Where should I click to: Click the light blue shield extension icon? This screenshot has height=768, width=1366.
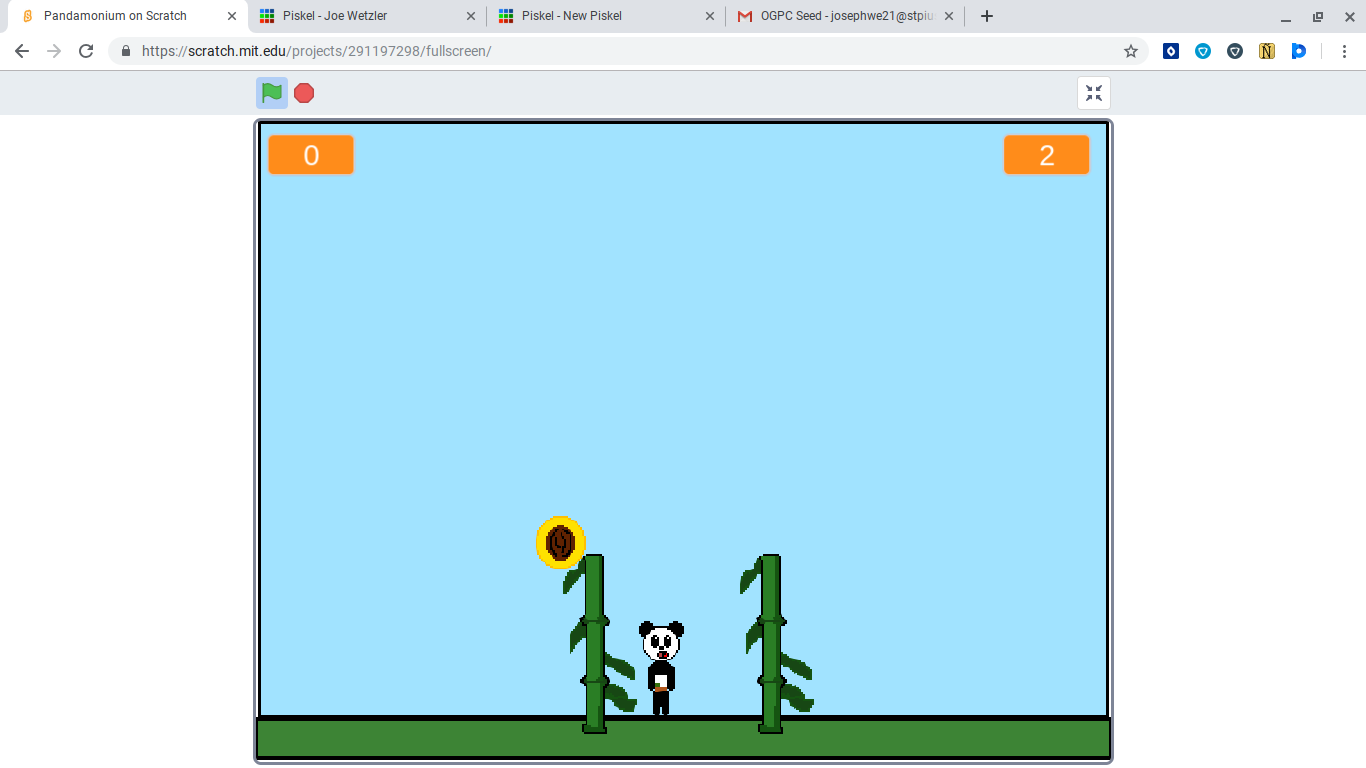pos(1202,50)
